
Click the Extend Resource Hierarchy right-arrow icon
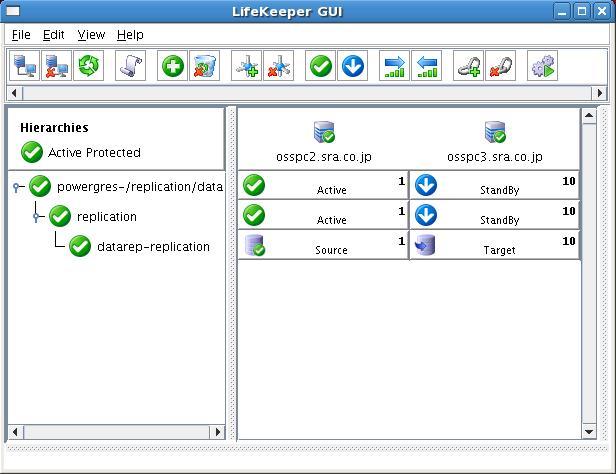point(394,66)
